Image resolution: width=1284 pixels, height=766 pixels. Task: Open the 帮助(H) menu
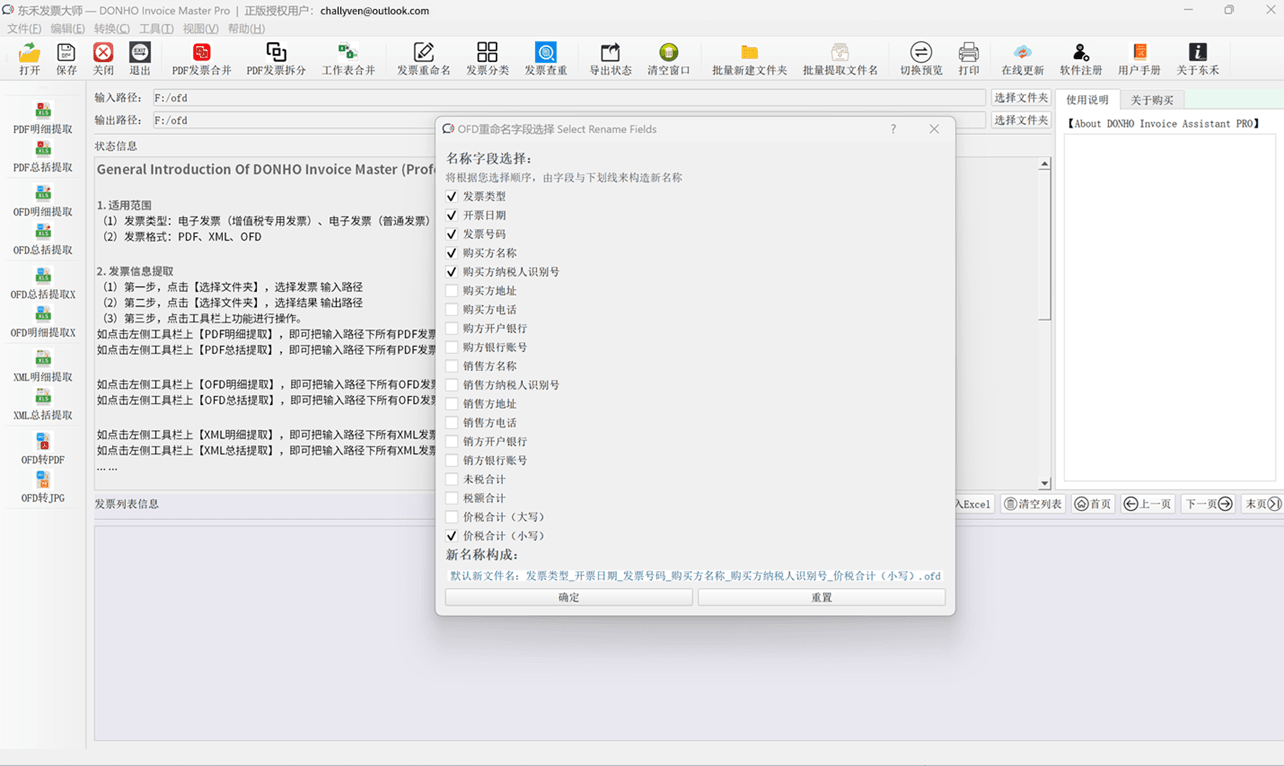[x=246, y=29]
